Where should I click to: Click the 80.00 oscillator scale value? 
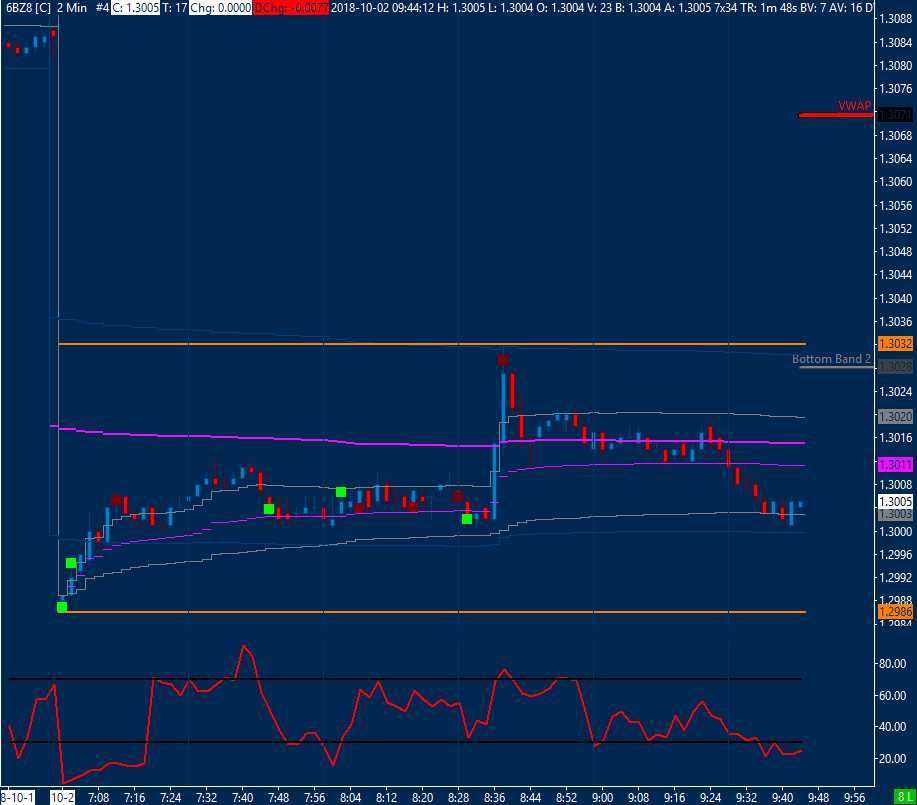point(892,663)
